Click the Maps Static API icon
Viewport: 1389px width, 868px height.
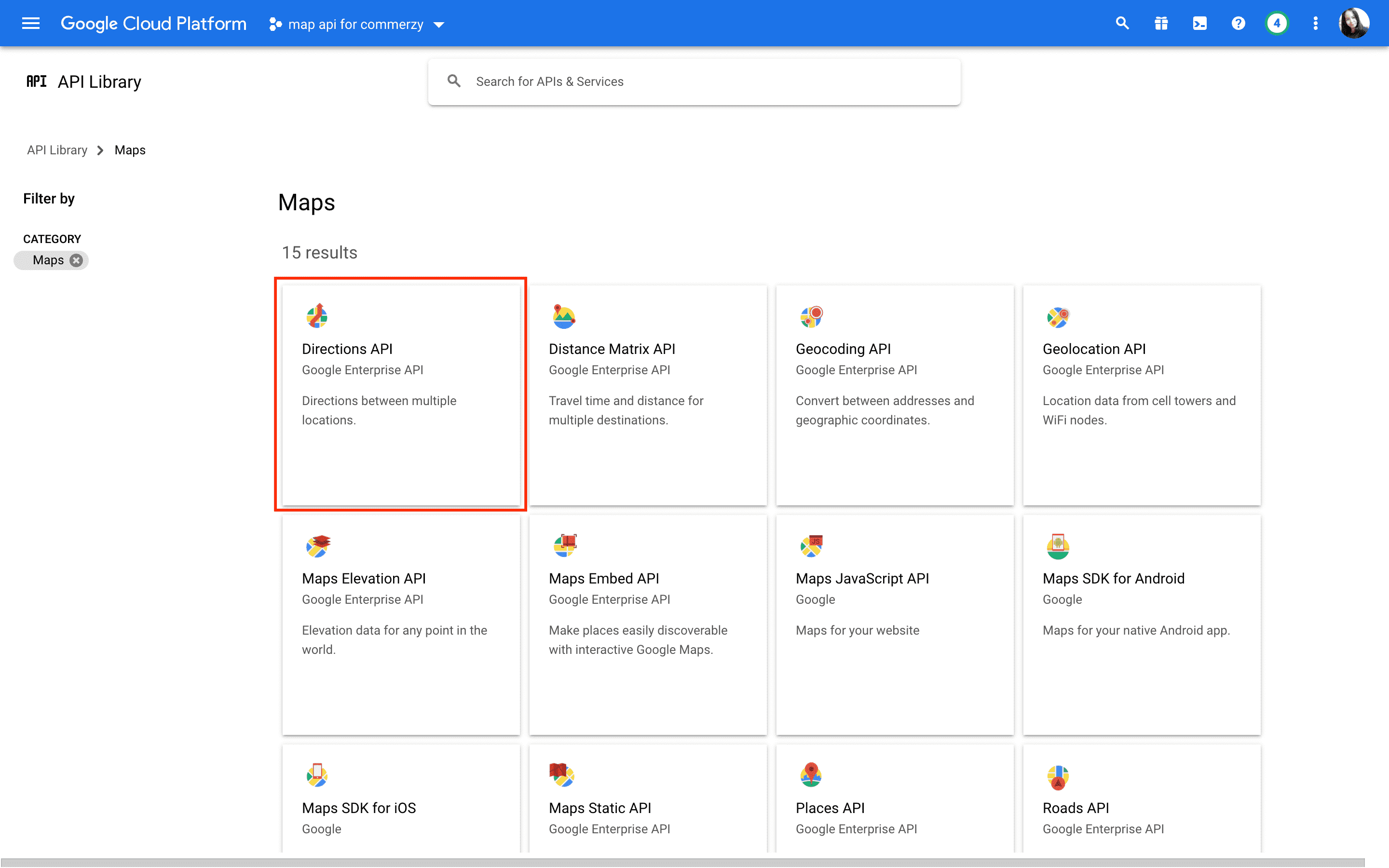tap(562, 775)
